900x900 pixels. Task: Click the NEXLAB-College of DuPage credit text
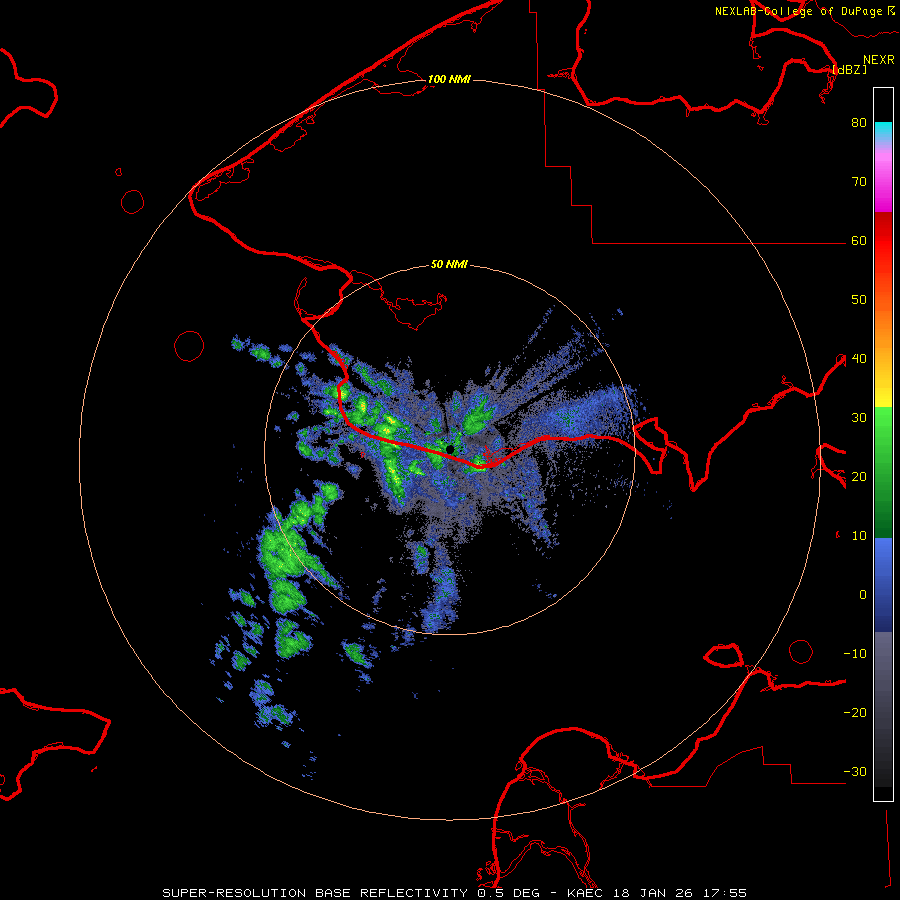click(x=798, y=11)
